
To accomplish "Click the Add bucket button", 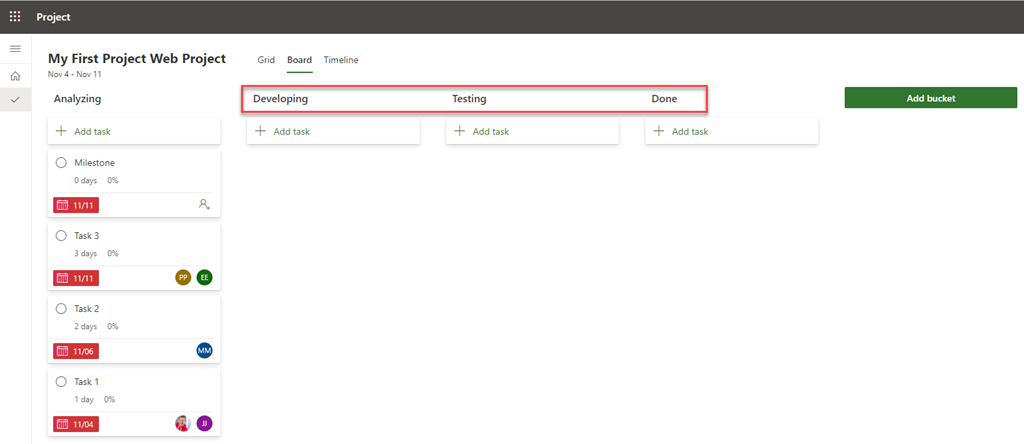I will (x=930, y=98).
